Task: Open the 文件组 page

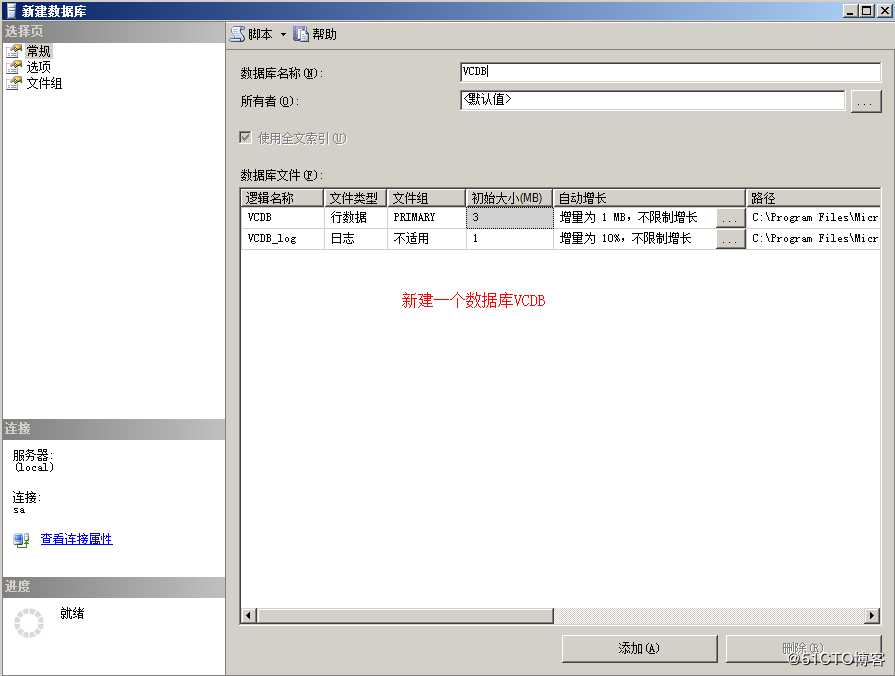Action: [x=44, y=83]
